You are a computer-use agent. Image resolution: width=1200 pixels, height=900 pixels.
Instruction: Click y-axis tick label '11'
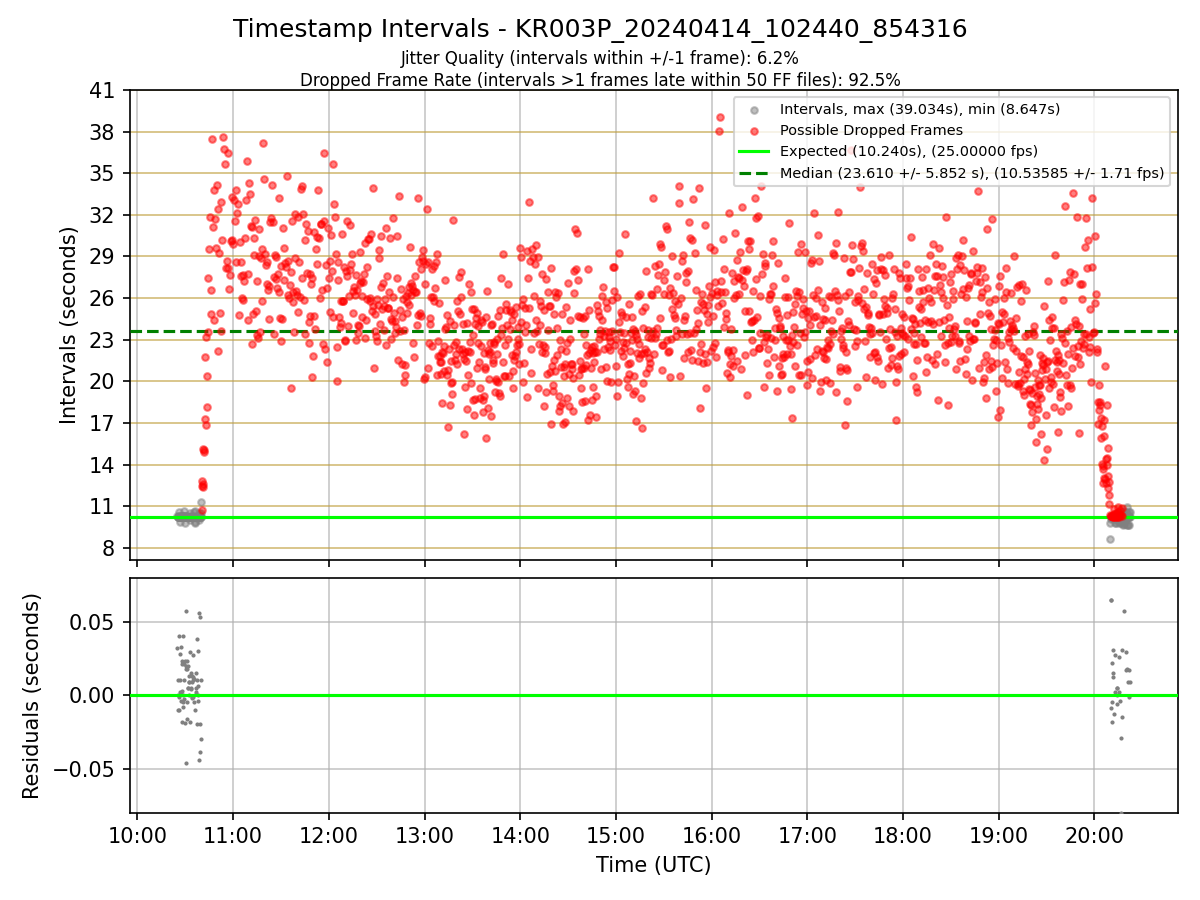[103, 507]
